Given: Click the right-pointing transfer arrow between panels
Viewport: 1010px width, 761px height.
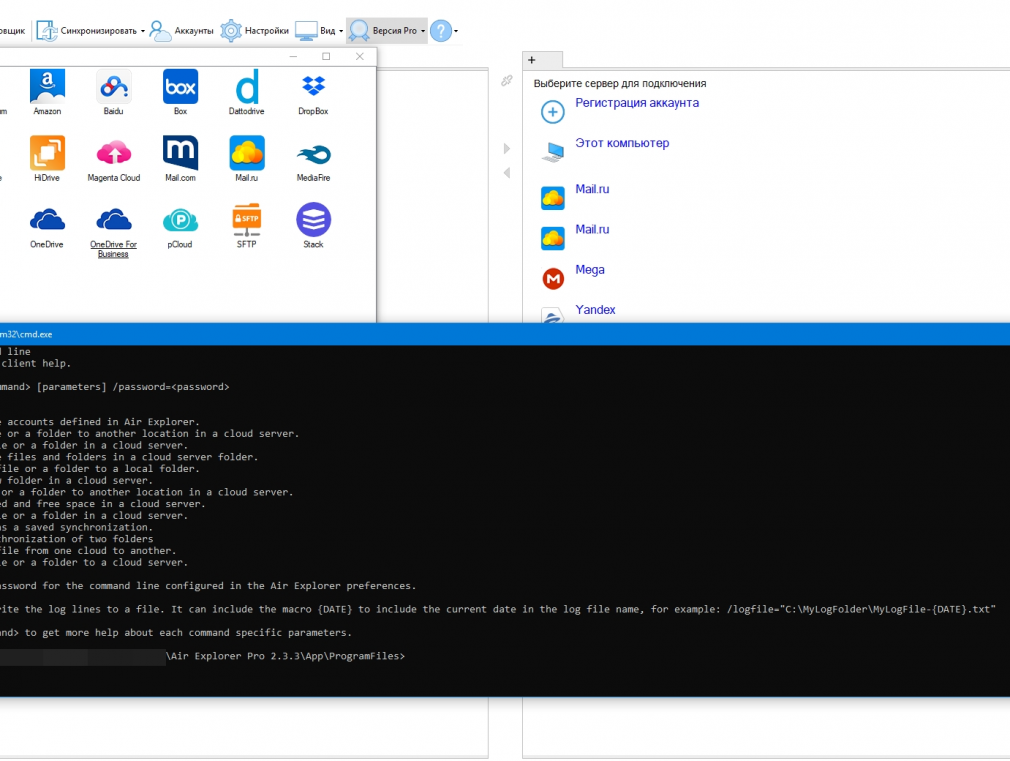Looking at the screenshot, I should pos(507,148).
